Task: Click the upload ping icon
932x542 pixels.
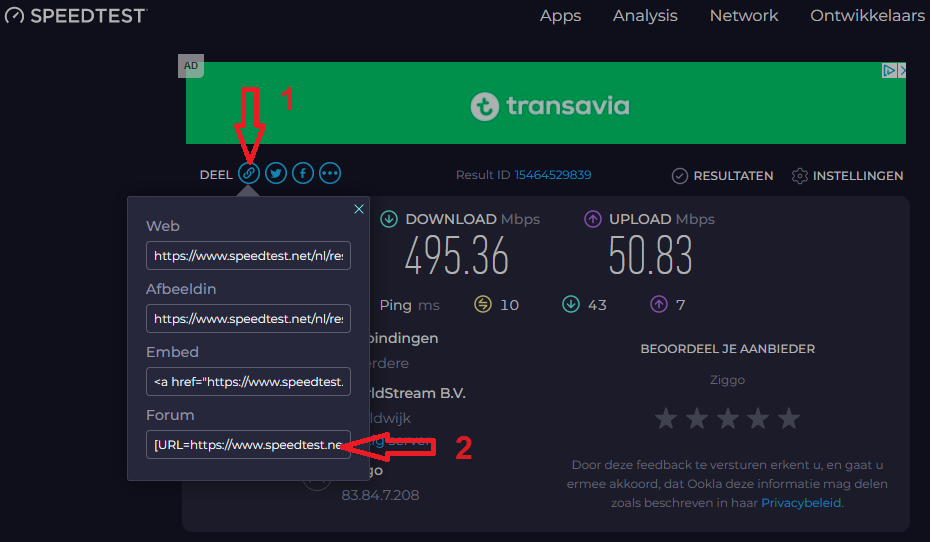Action: 659,304
